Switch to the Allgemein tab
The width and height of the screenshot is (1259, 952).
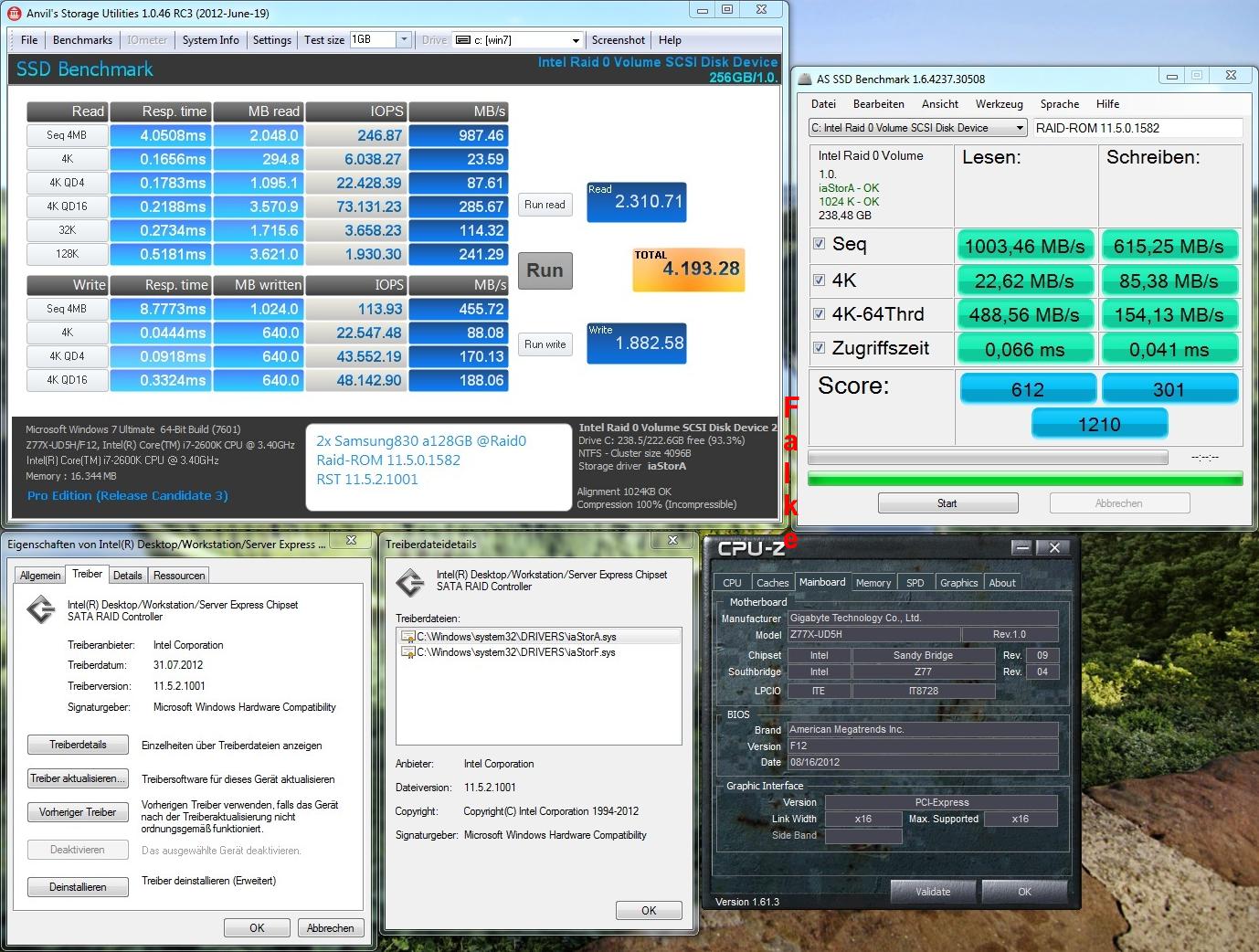tap(40, 576)
